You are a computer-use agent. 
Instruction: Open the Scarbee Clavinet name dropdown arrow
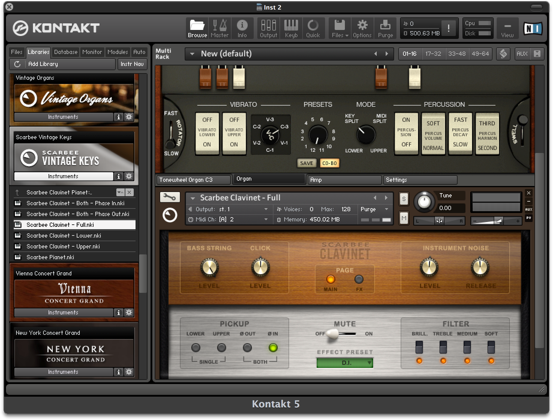tap(193, 198)
